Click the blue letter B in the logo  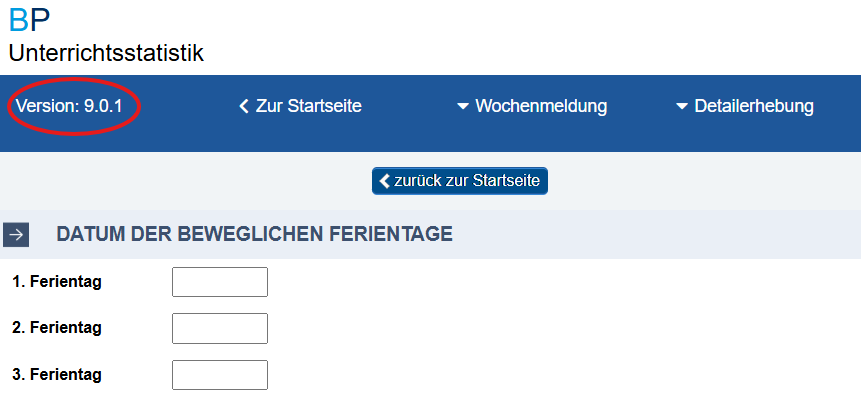[x=19, y=20]
